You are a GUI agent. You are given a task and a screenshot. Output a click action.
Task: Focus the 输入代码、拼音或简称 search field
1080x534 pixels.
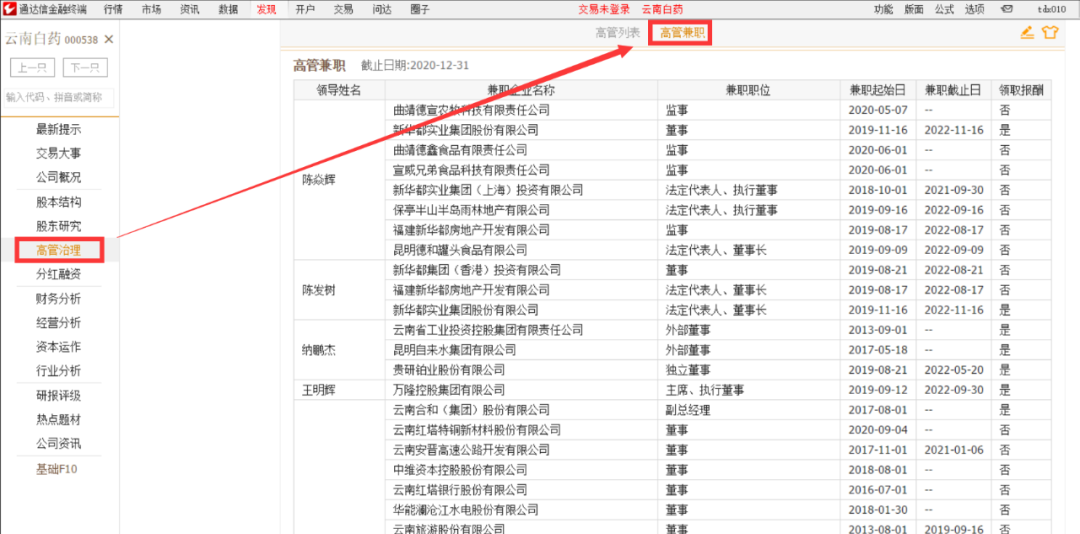coord(59,98)
